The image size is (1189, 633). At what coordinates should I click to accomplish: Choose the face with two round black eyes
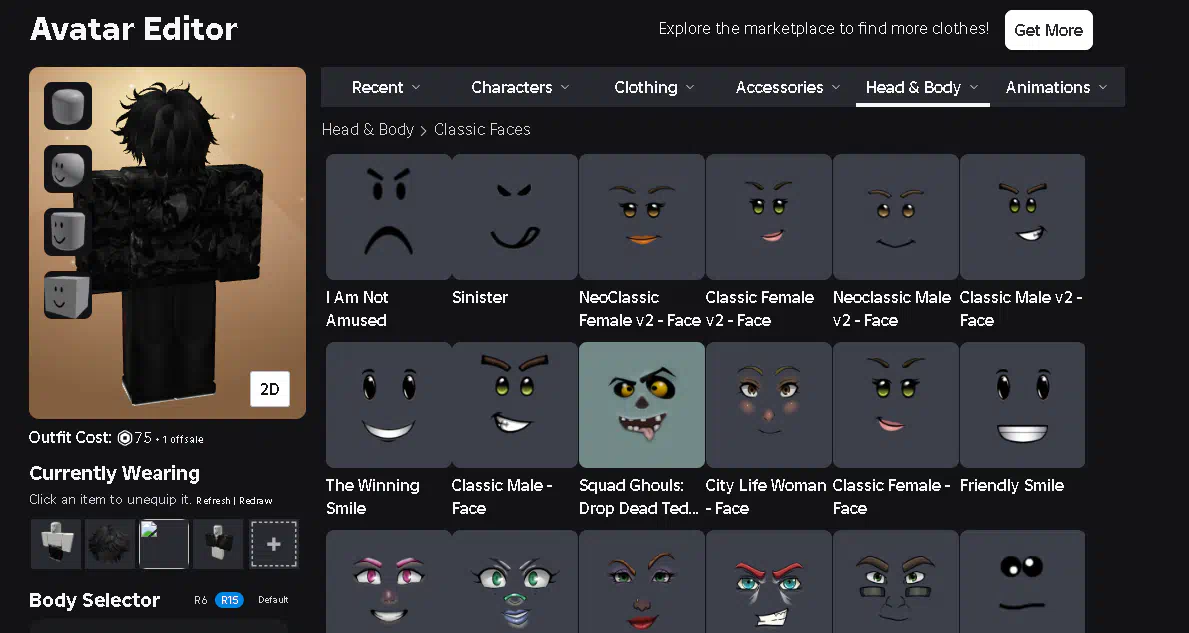point(1023,581)
